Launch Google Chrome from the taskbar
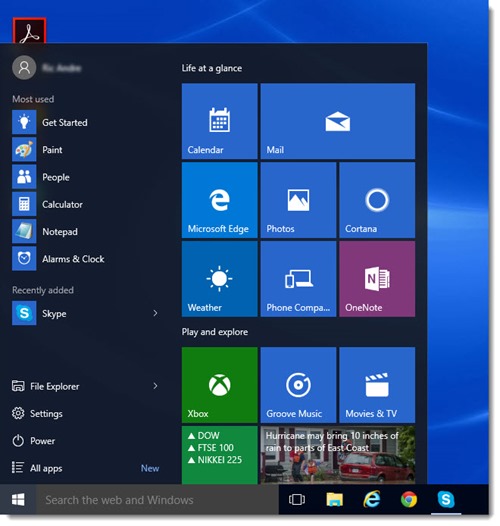Screen dimensions: 500x526 409,499
